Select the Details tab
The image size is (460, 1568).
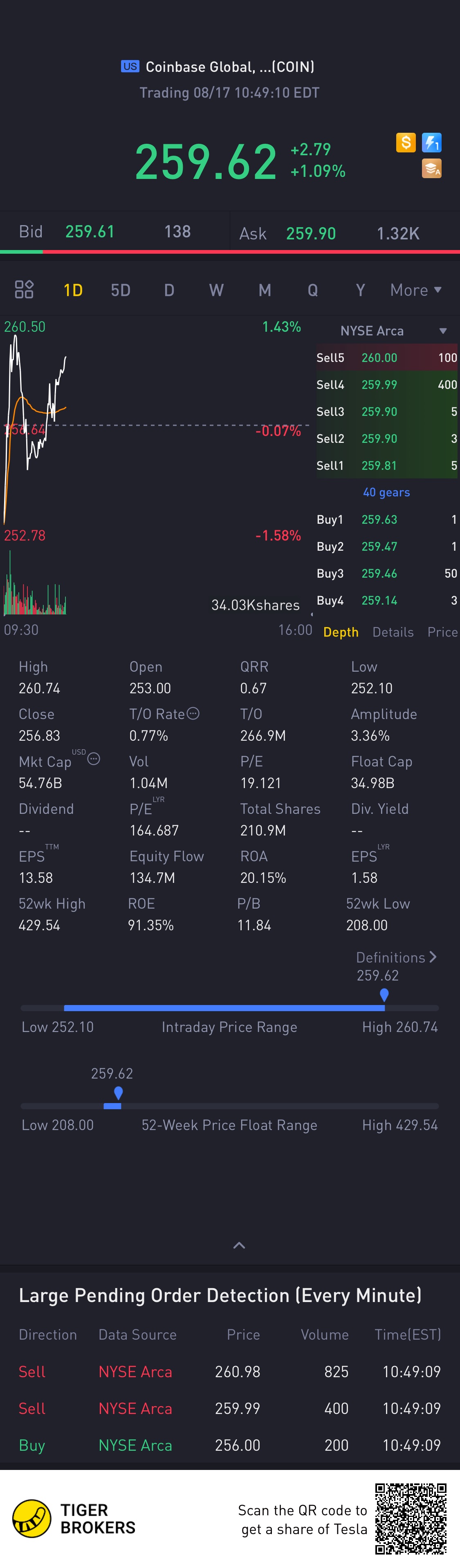[x=393, y=632]
